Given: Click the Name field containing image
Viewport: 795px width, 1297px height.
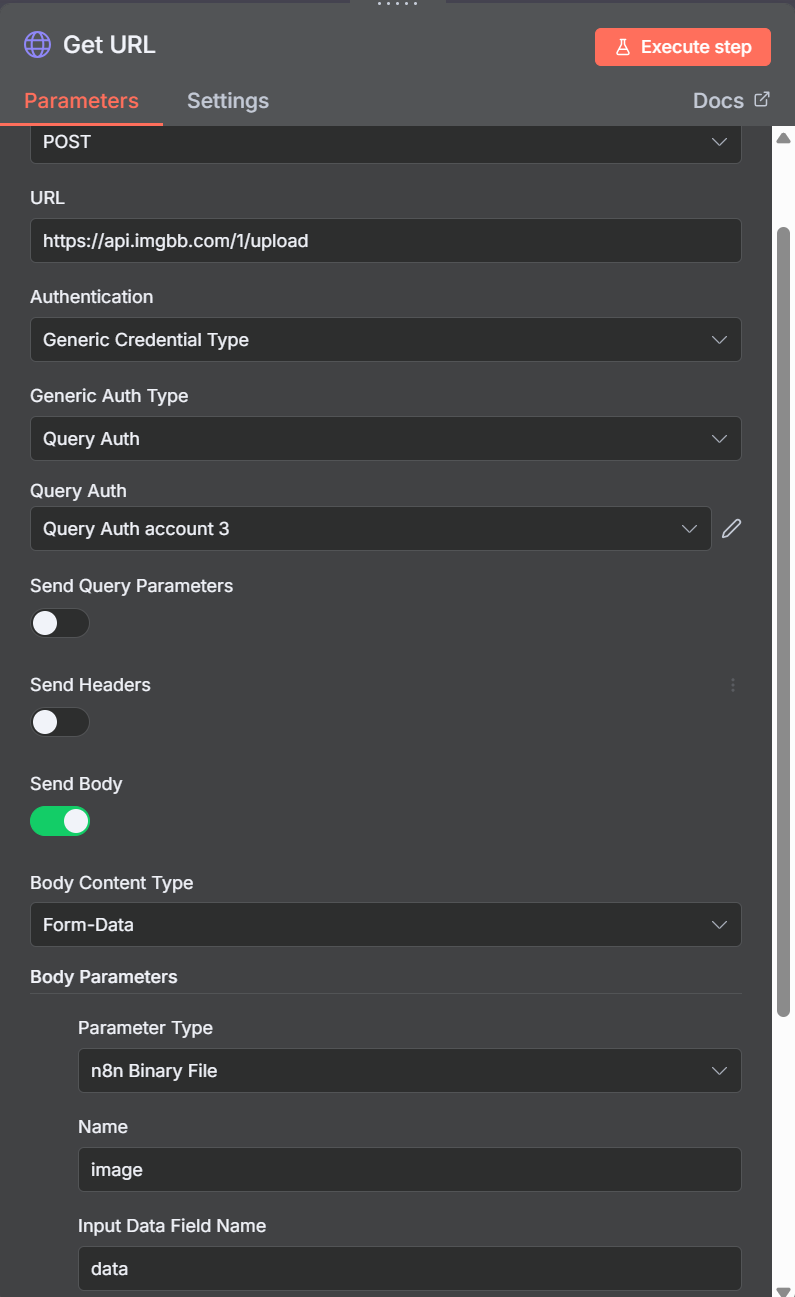Looking at the screenshot, I should [410, 1169].
